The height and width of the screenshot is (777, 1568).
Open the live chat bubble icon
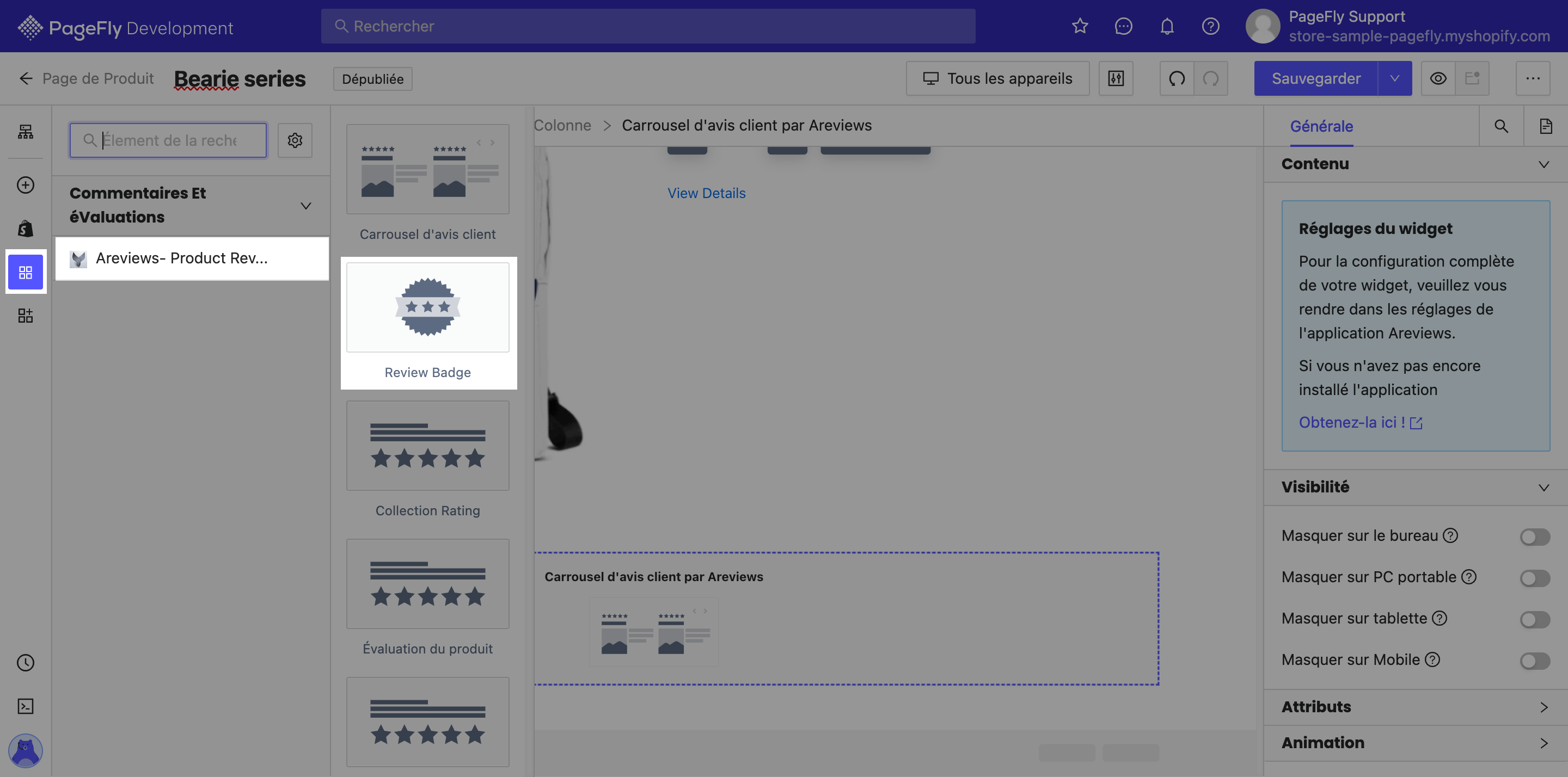(1123, 26)
